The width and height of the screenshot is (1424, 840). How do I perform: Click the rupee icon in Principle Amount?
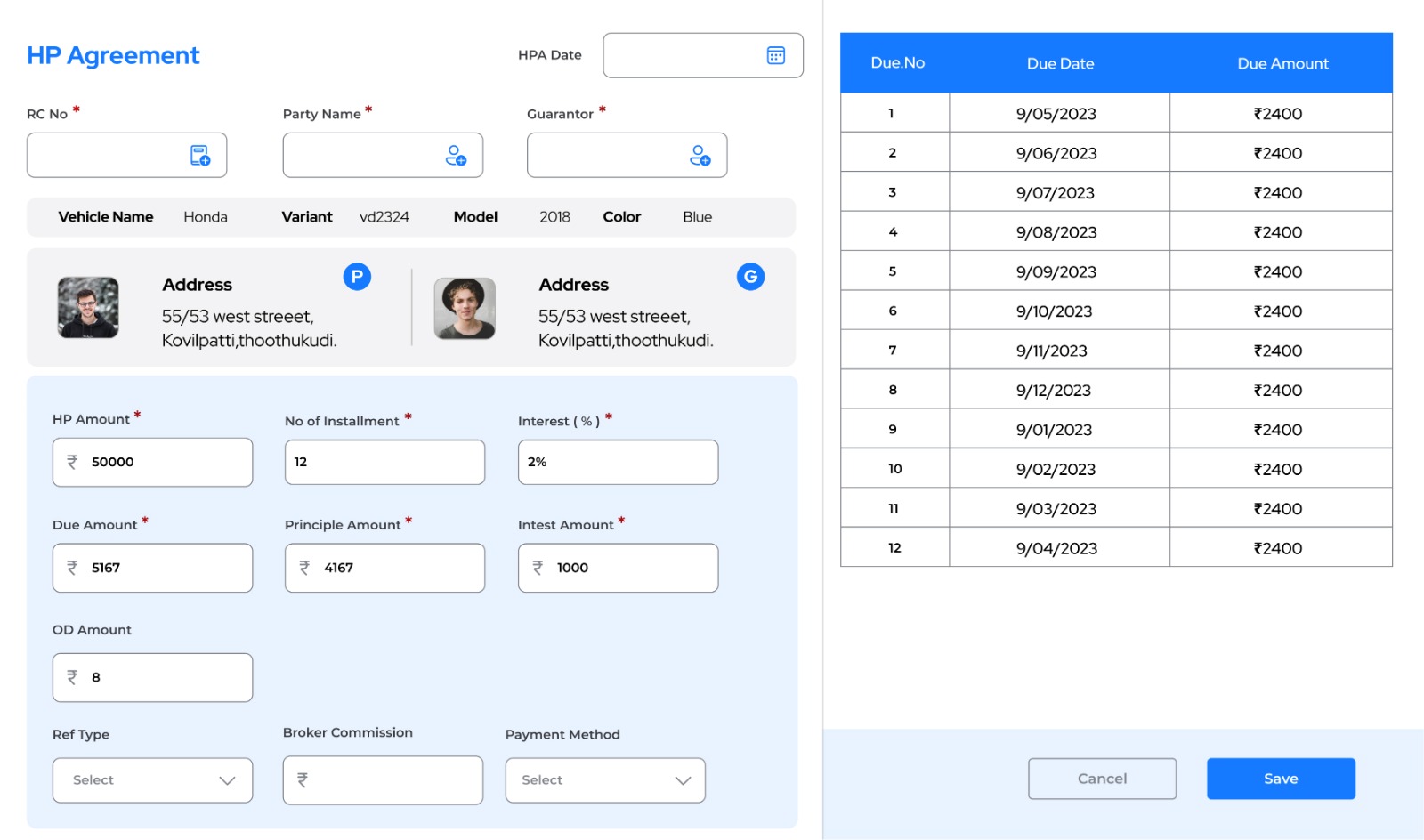pos(304,568)
